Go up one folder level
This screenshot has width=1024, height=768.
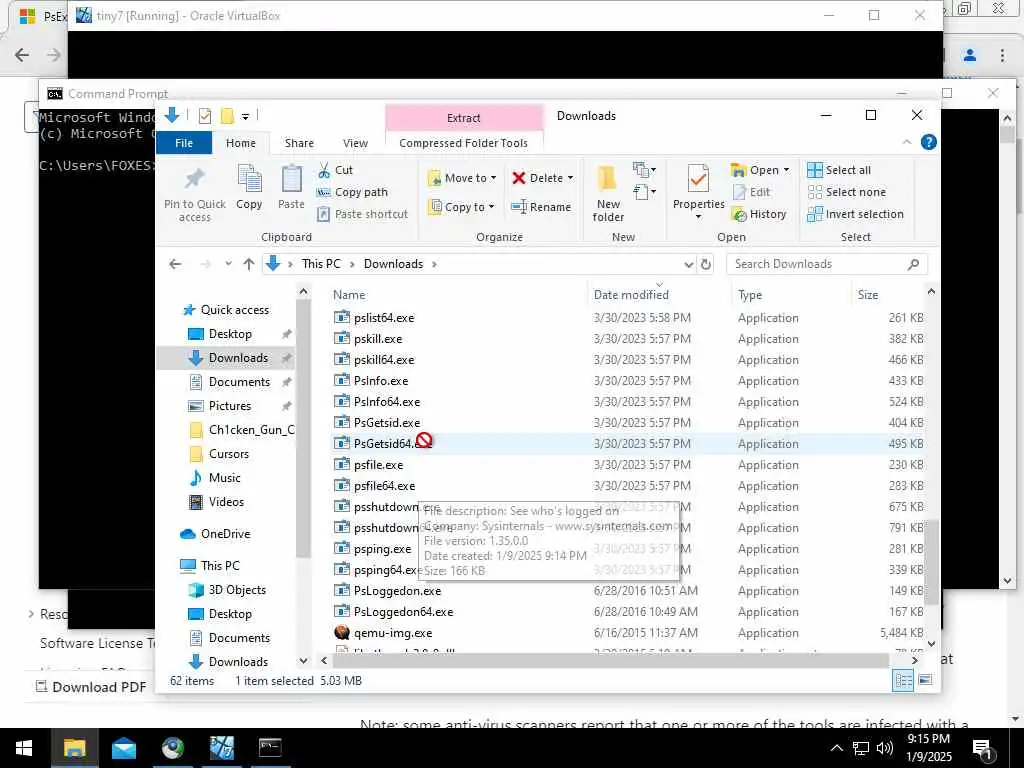pyautogui.click(x=248, y=264)
